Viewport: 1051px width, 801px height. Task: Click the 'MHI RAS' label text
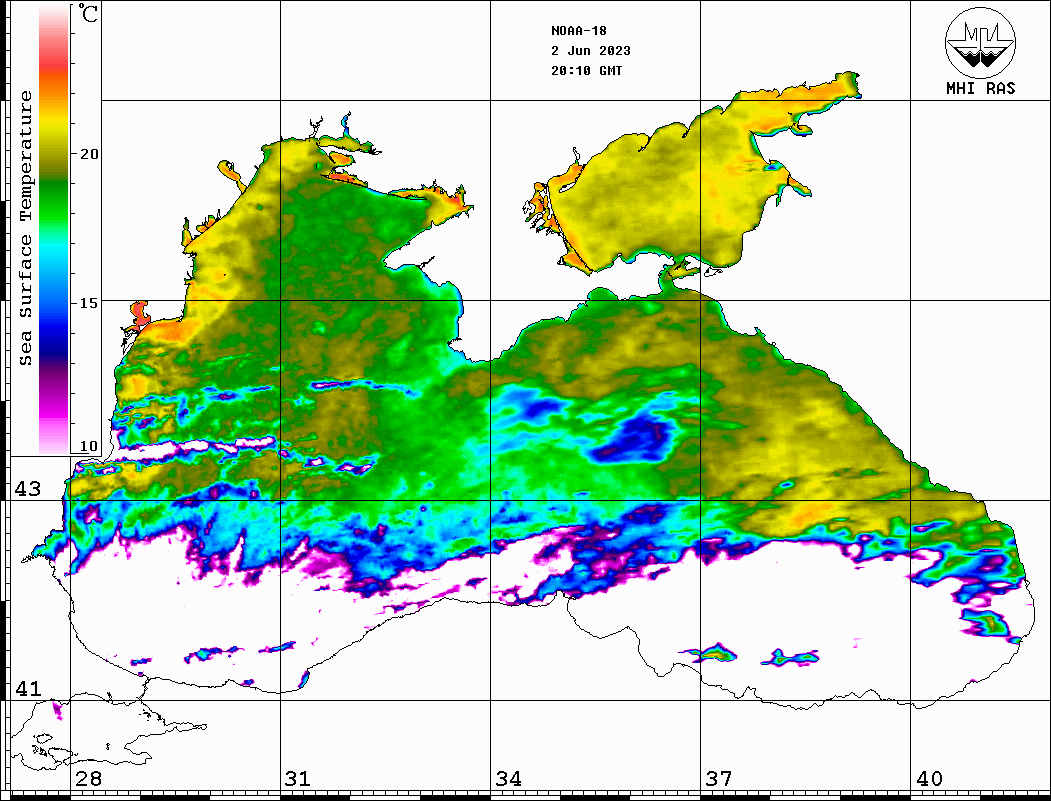click(981, 88)
